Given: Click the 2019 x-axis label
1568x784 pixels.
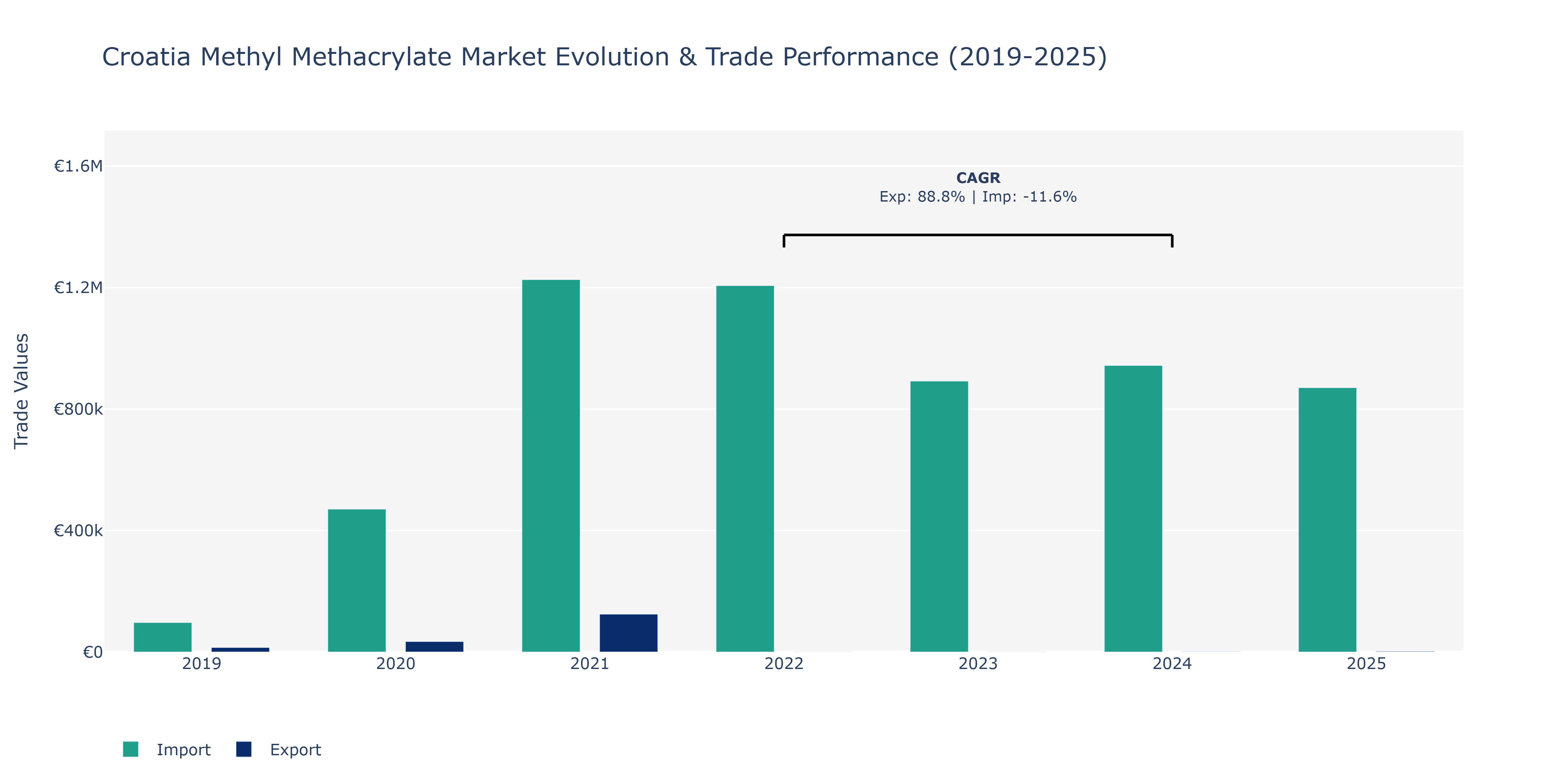Looking at the screenshot, I should click(x=202, y=663).
